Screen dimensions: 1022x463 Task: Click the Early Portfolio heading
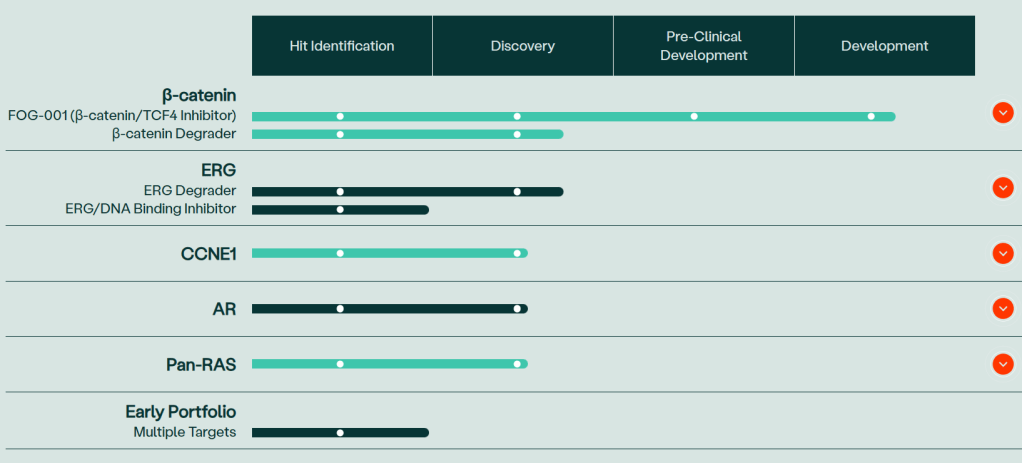click(x=181, y=412)
